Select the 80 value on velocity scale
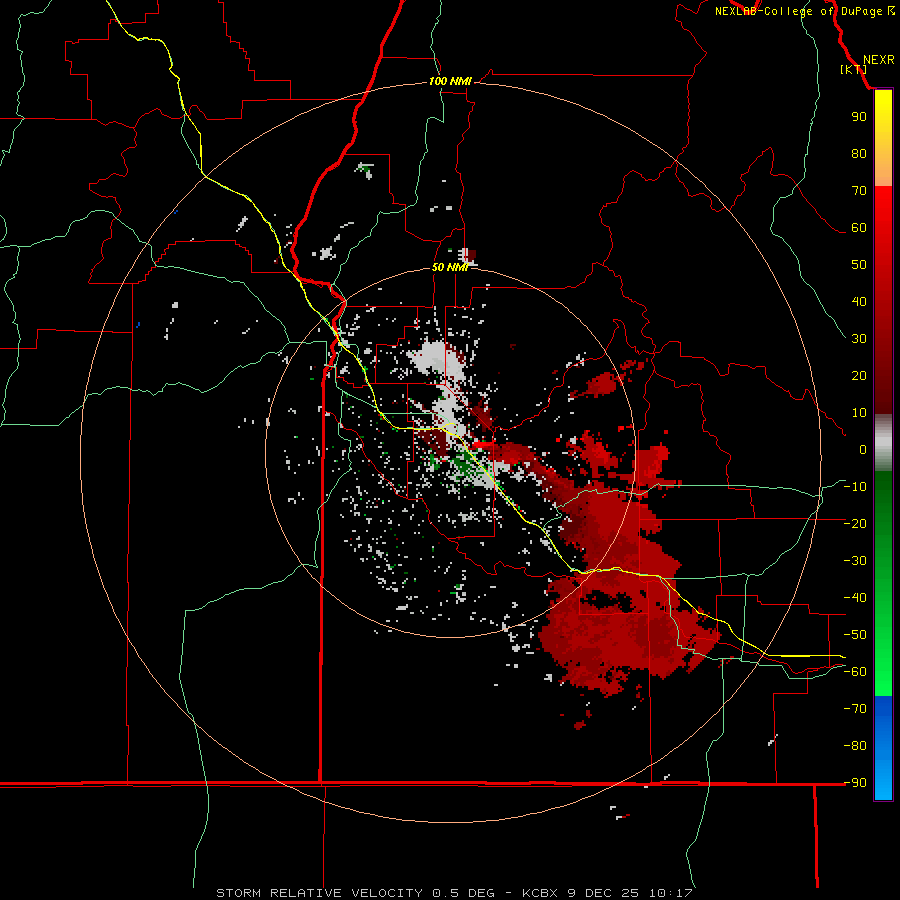This screenshot has width=900, height=900. tap(859, 153)
